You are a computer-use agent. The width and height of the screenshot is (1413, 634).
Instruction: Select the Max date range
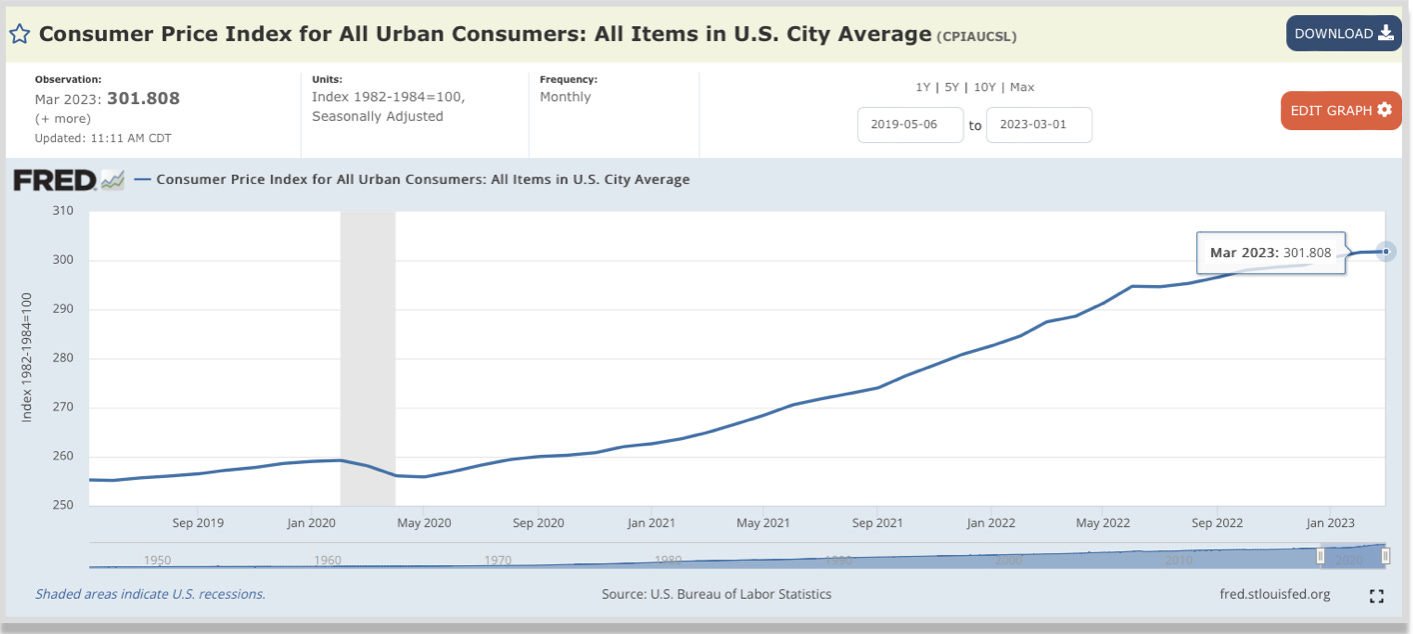pyautogui.click(x=1022, y=87)
